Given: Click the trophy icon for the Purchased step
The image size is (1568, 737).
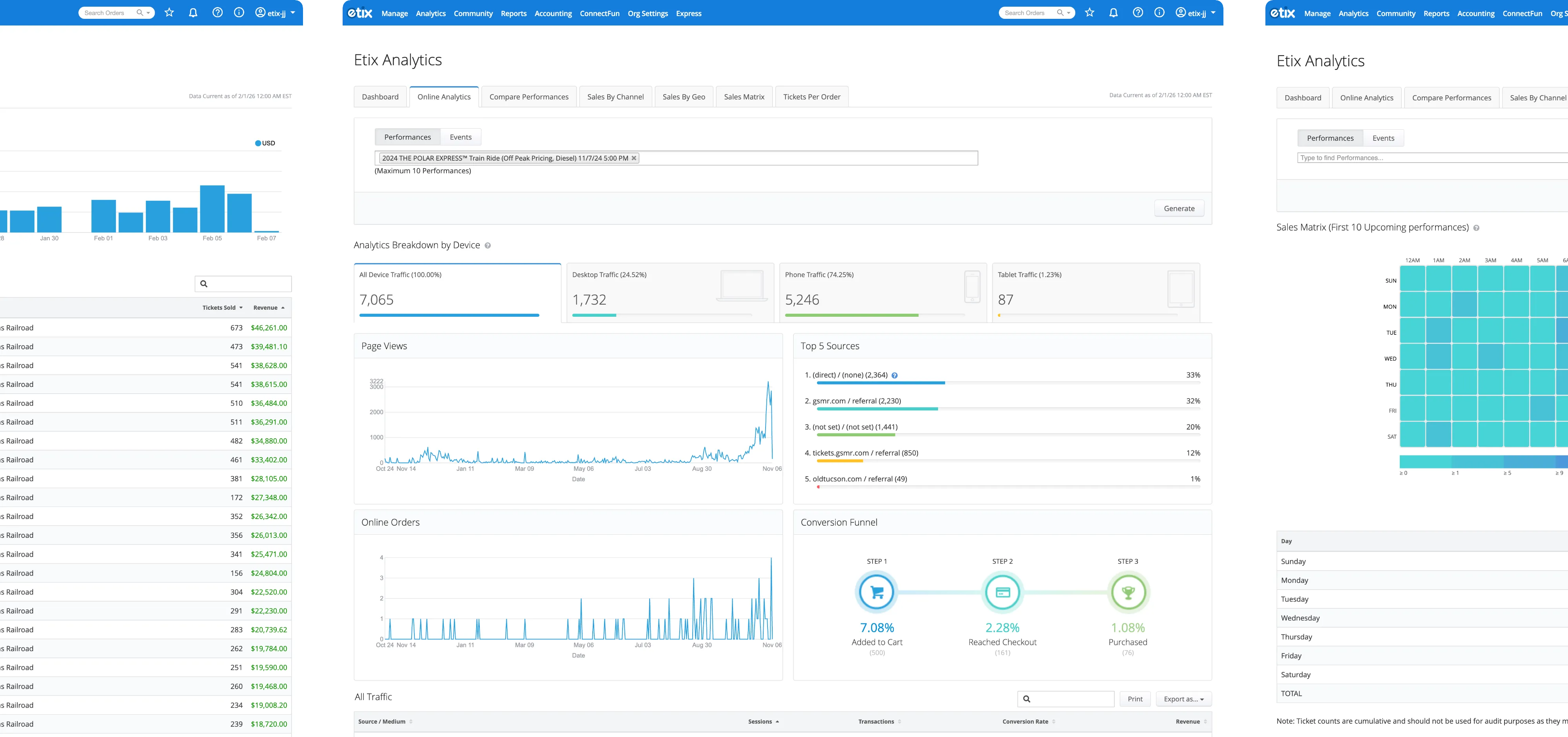Looking at the screenshot, I should [1128, 592].
